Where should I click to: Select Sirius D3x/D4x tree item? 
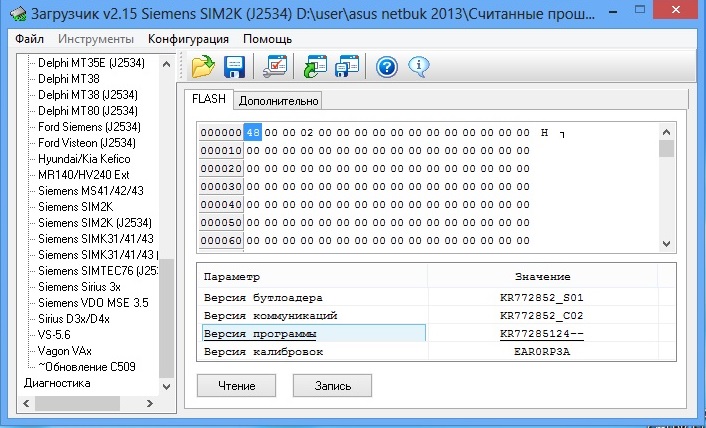point(74,319)
